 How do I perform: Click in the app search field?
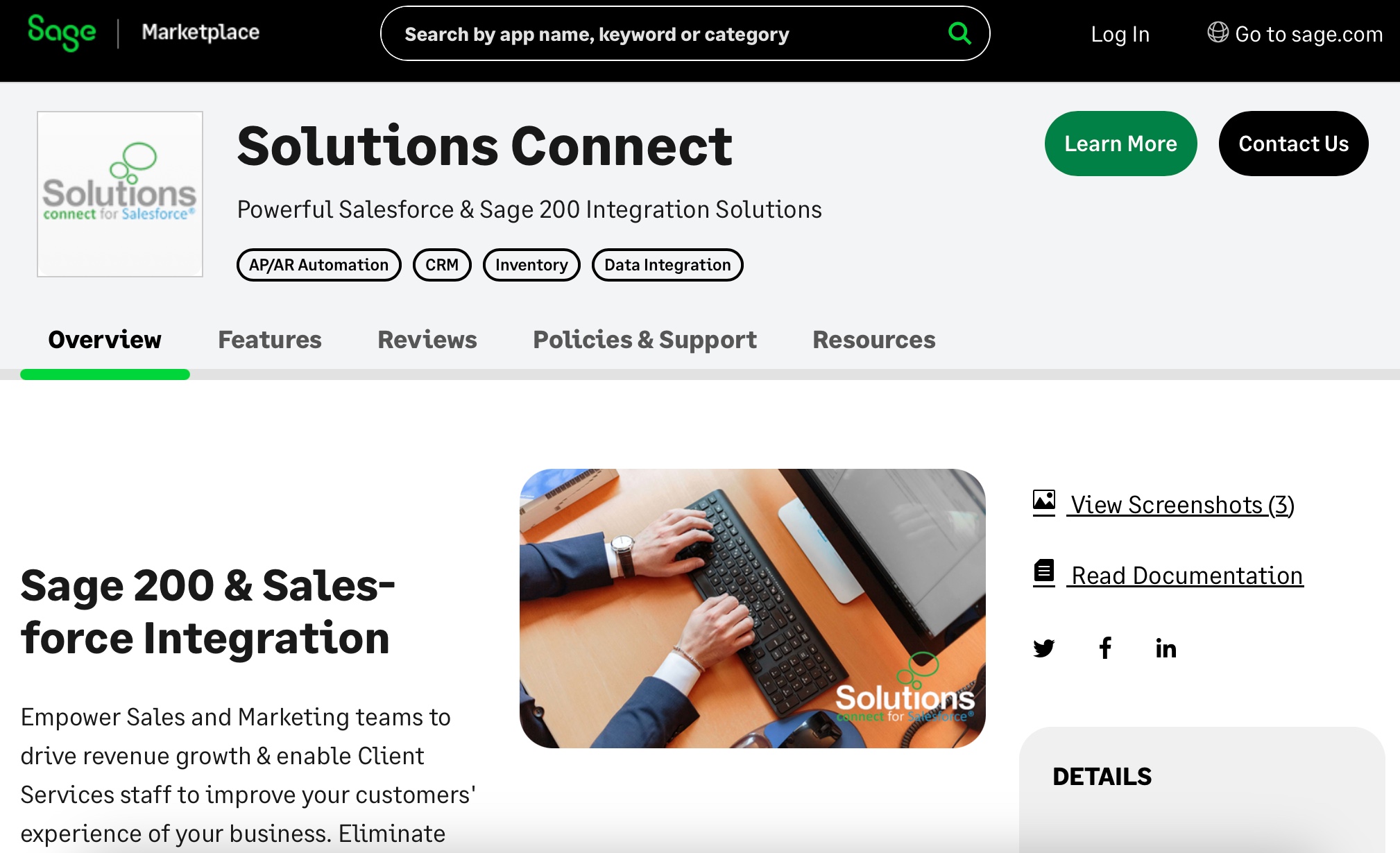(x=666, y=34)
